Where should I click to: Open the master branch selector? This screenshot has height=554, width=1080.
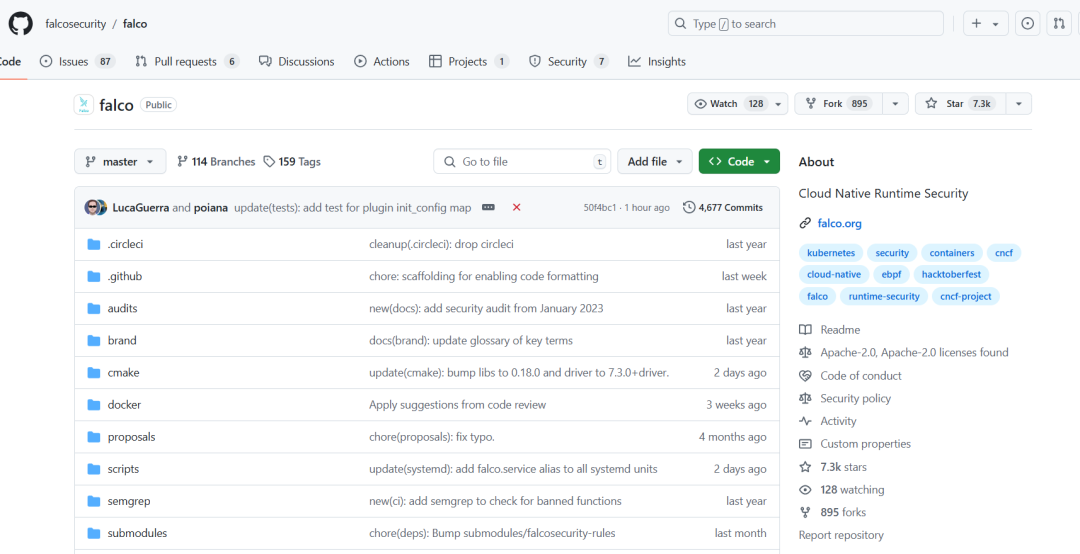pyautogui.click(x=120, y=161)
